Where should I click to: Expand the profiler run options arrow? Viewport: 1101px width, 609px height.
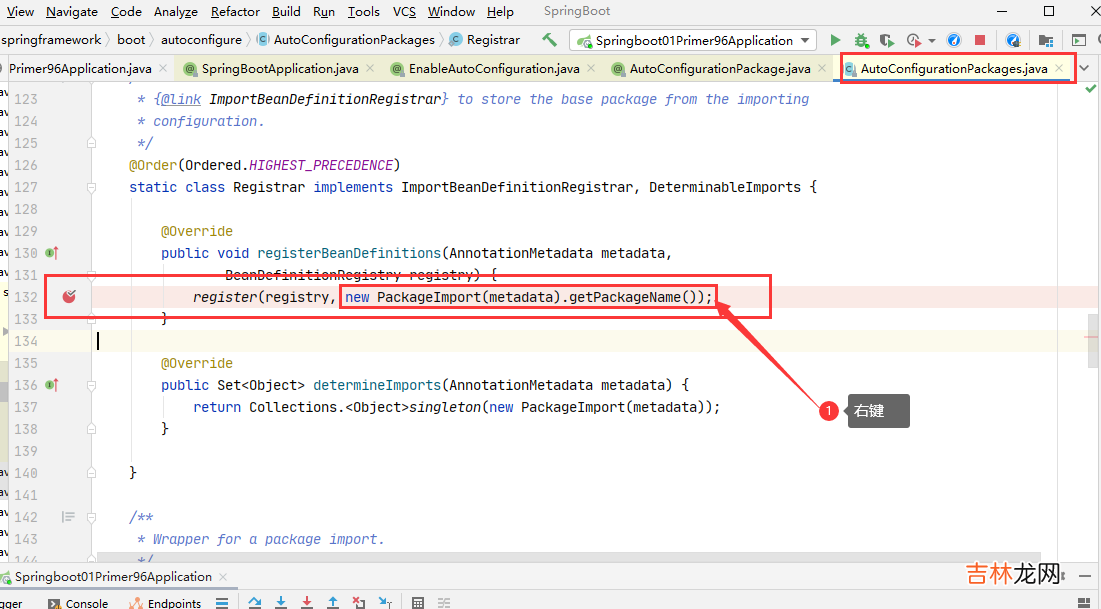pyautogui.click(x=932, y=41)
